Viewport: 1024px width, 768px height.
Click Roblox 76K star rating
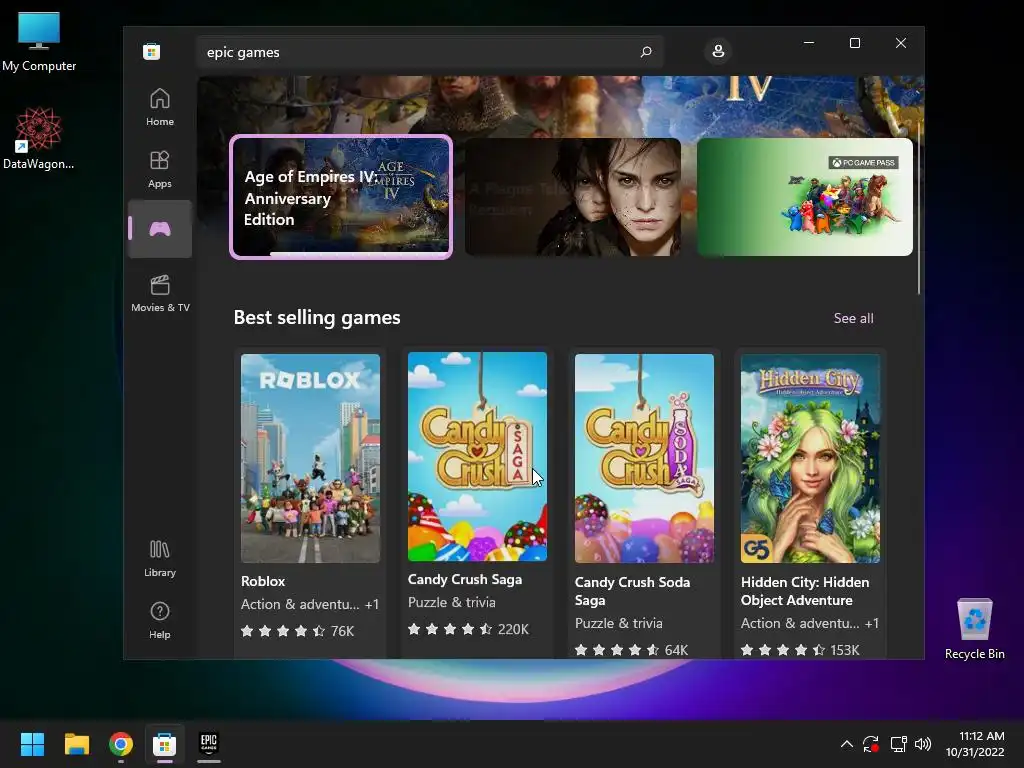(x=297, y=631)
